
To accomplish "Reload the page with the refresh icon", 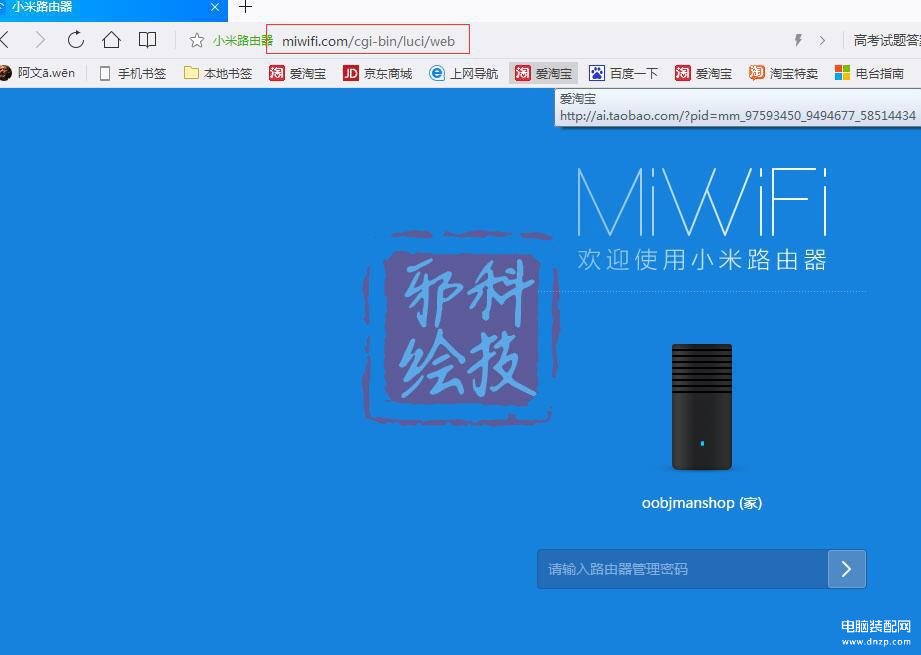I will click(x=76, y=40).
